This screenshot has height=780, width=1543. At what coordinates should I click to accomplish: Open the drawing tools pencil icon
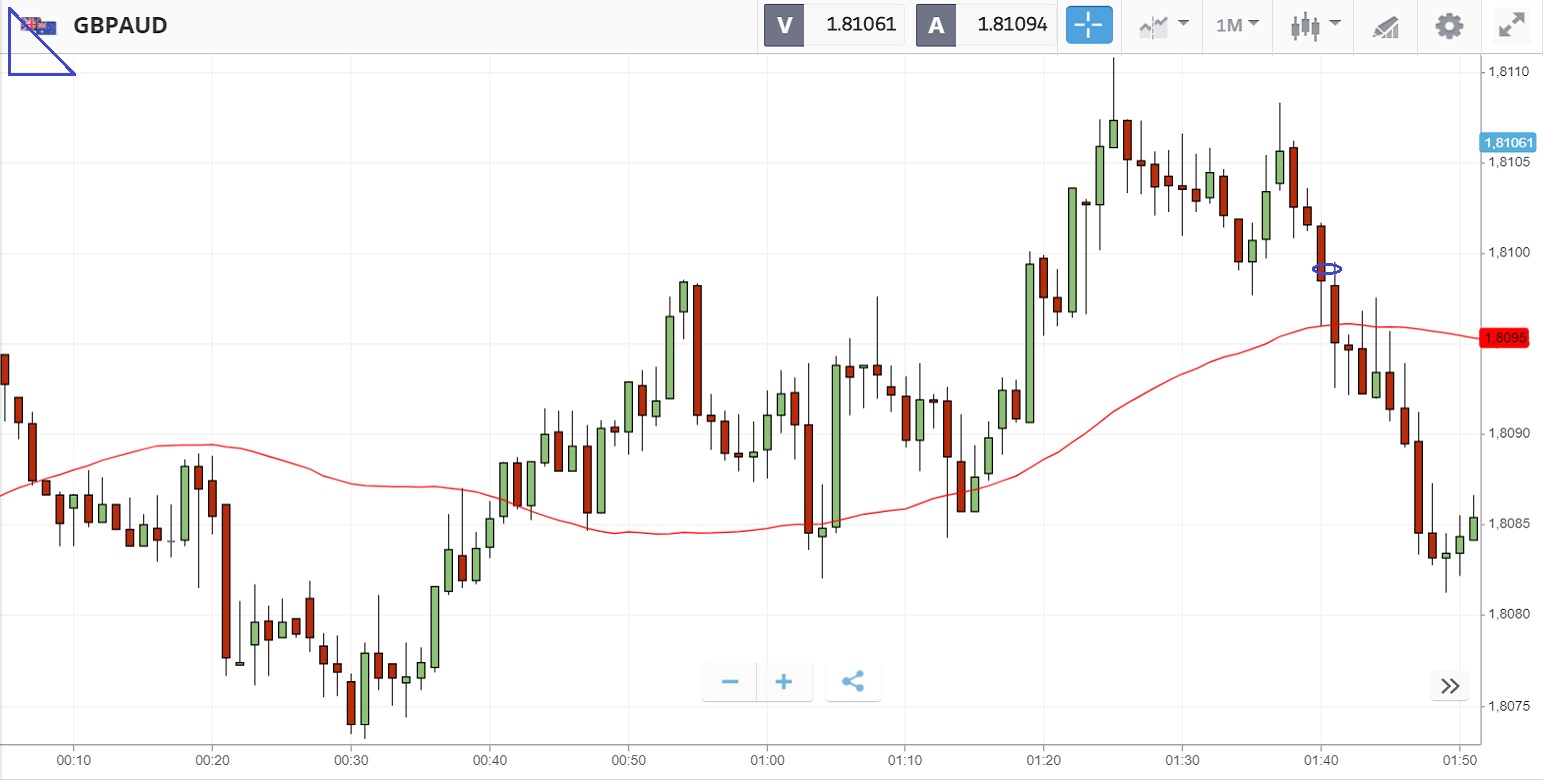click(1385, 26)
